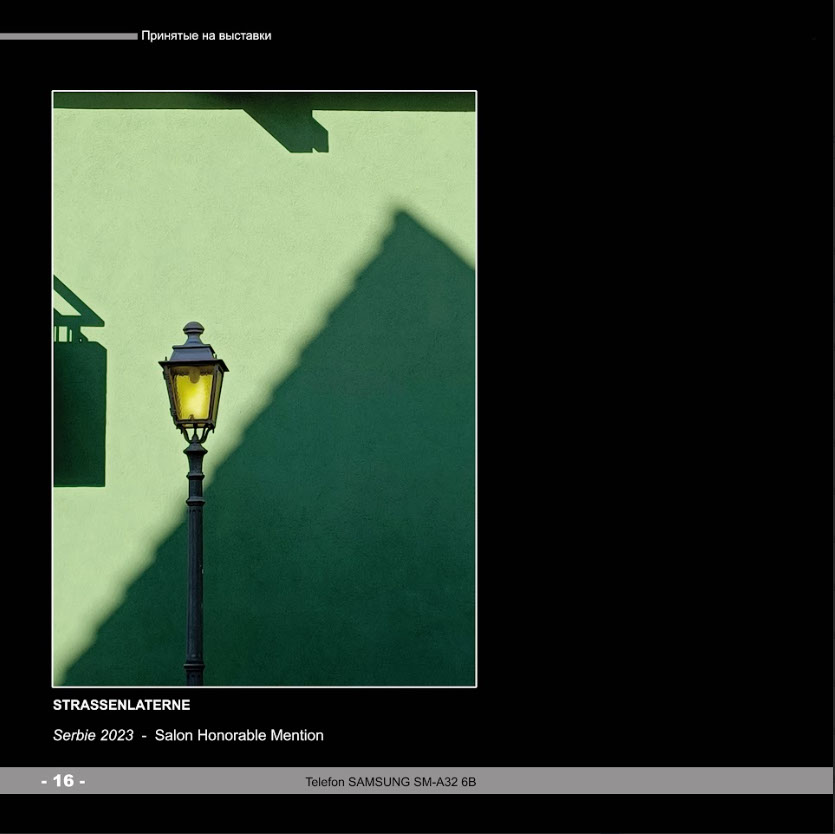Click the text "Telefon SAMSUNG SM-A32 6B"
This screenshot has height=834, width=835.
tap(390, 782)
